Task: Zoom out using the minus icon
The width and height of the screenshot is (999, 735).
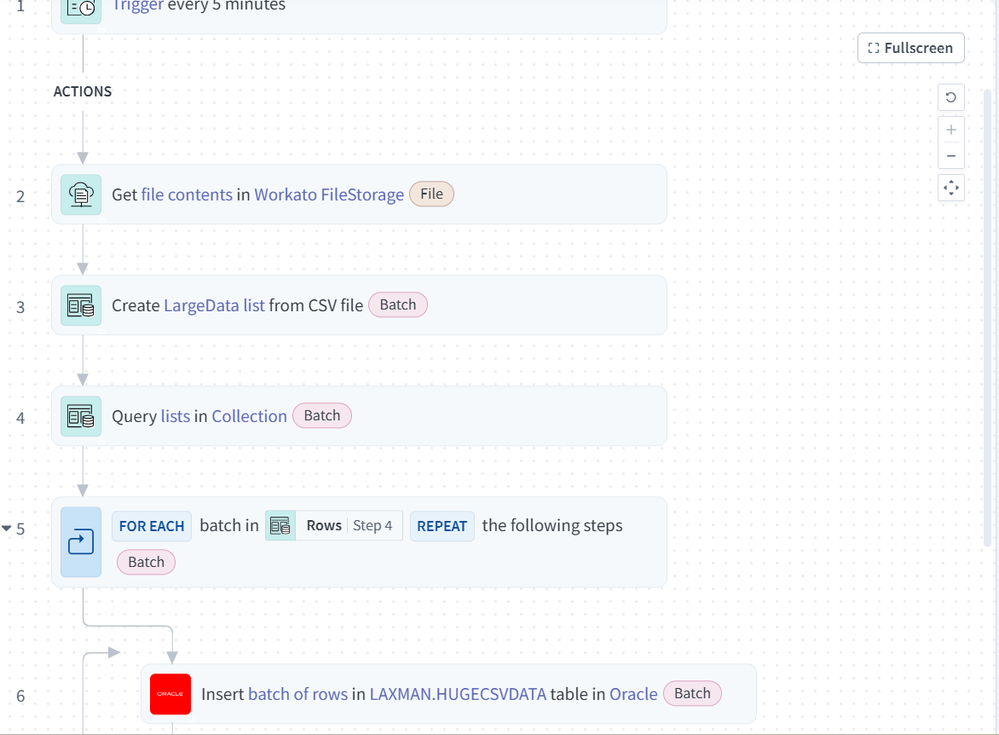Action: 951,156
